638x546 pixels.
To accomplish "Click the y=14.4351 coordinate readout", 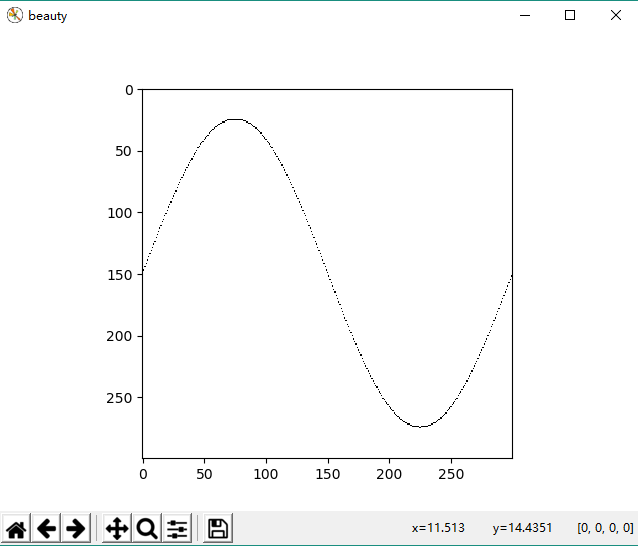I will 522,528.
